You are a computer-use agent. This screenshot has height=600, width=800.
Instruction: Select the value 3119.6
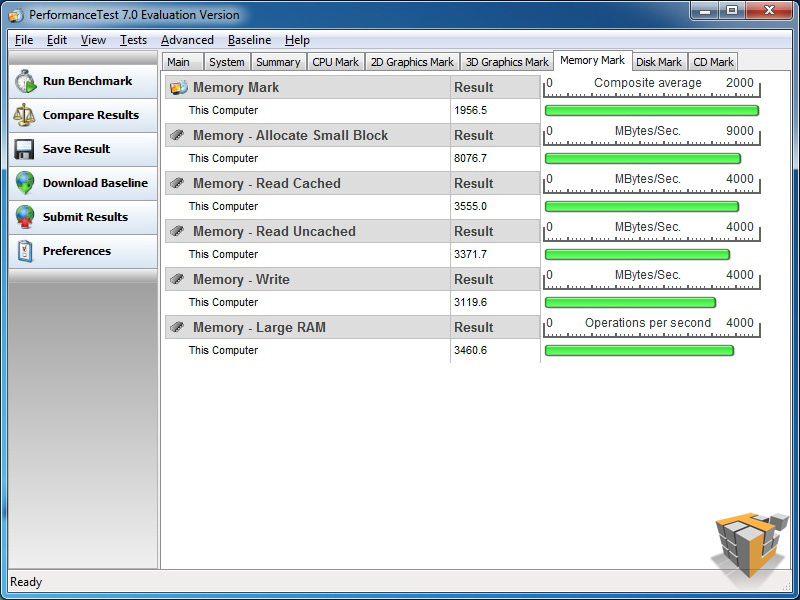point(470,302)
